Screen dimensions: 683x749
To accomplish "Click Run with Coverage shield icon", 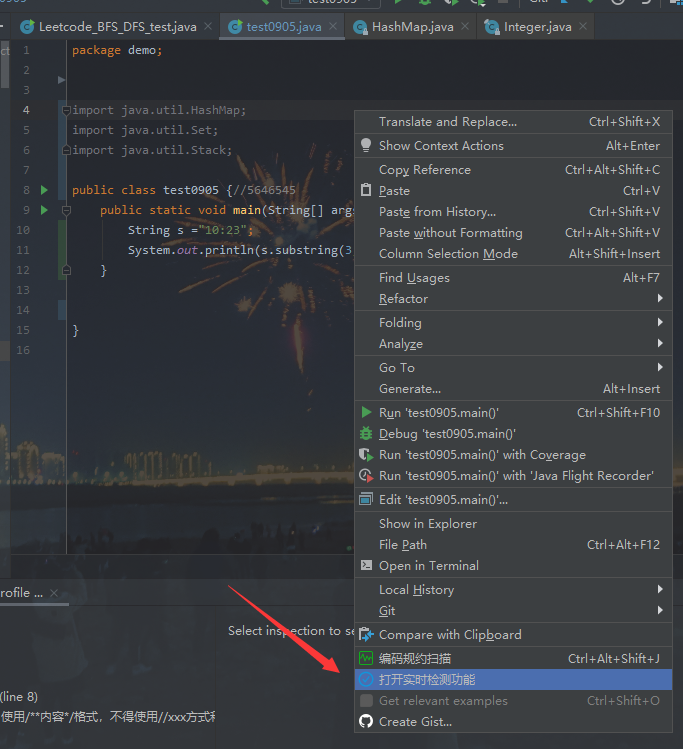I will point(366,454).
